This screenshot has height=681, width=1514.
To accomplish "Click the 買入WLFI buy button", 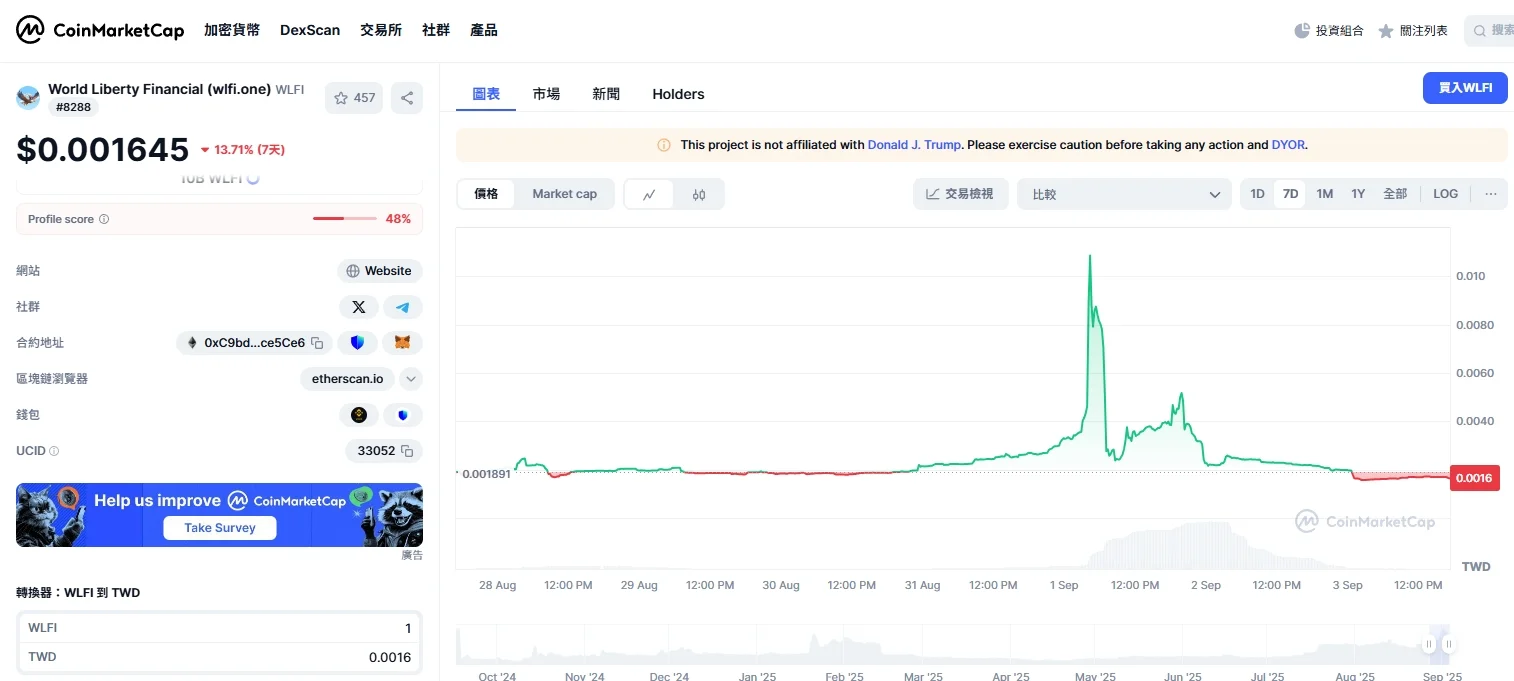I will click(x=1464, y=88).
